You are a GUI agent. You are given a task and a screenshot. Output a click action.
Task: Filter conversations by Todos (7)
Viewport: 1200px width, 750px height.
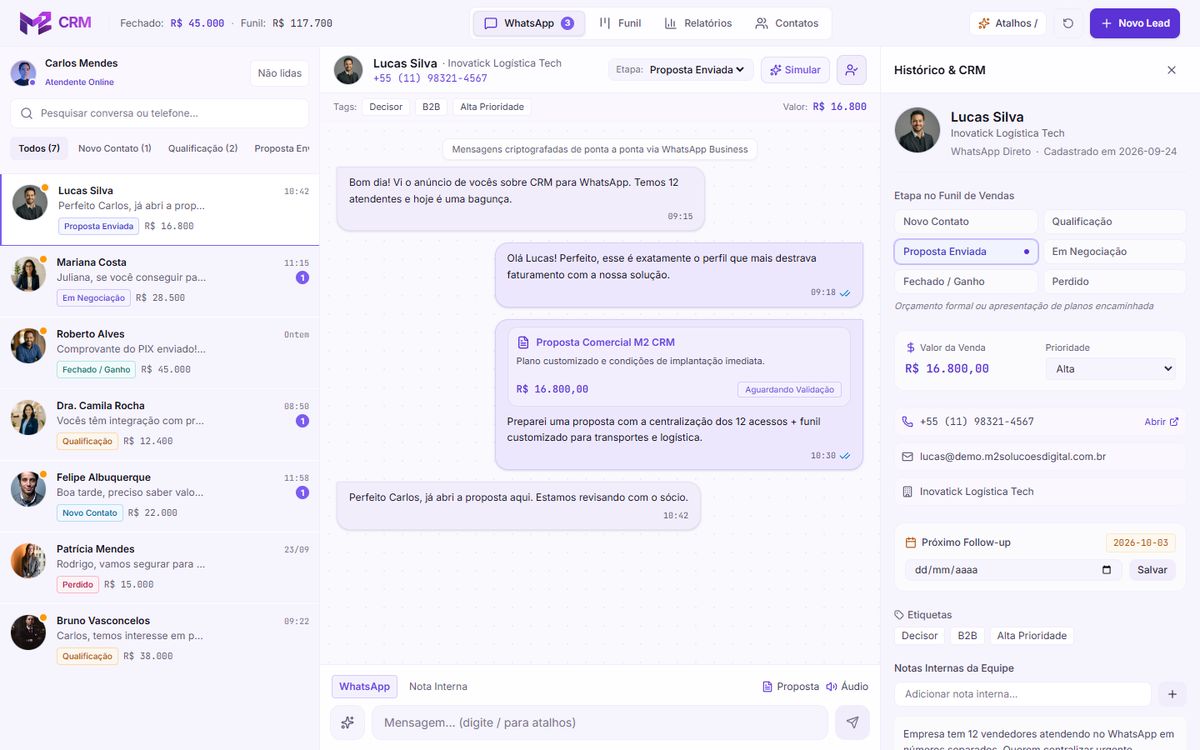pos(39,148)
